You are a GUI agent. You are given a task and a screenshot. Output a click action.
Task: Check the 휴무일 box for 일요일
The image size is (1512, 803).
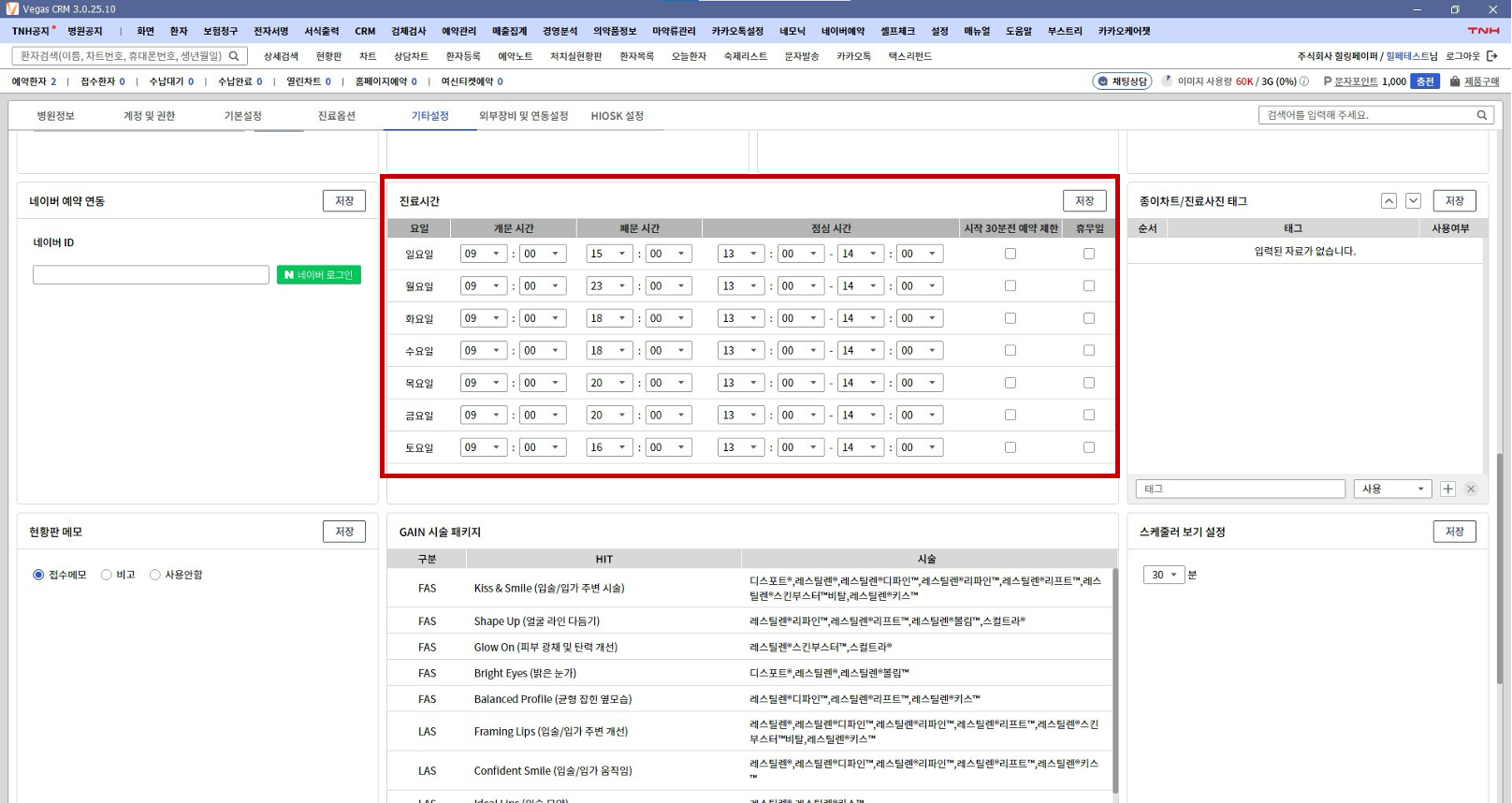tap(1088, 254)
